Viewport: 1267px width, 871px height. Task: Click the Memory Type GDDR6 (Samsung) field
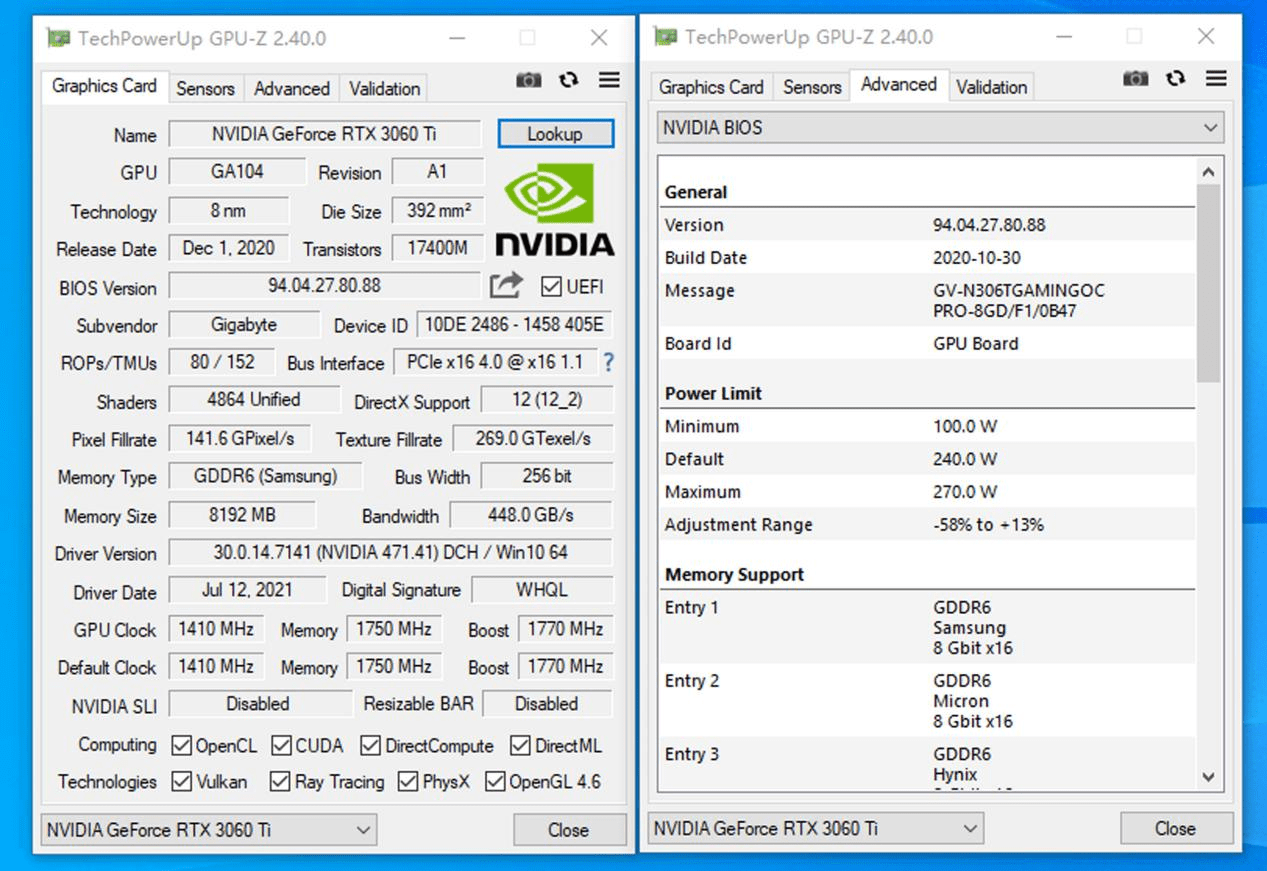[265, 476]
